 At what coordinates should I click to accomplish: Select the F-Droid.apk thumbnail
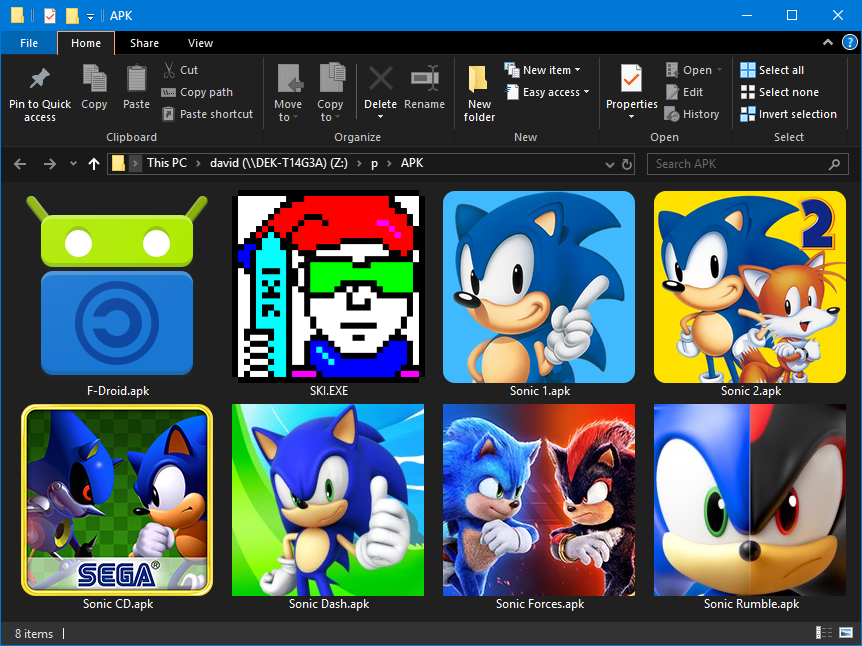[117, 285]
